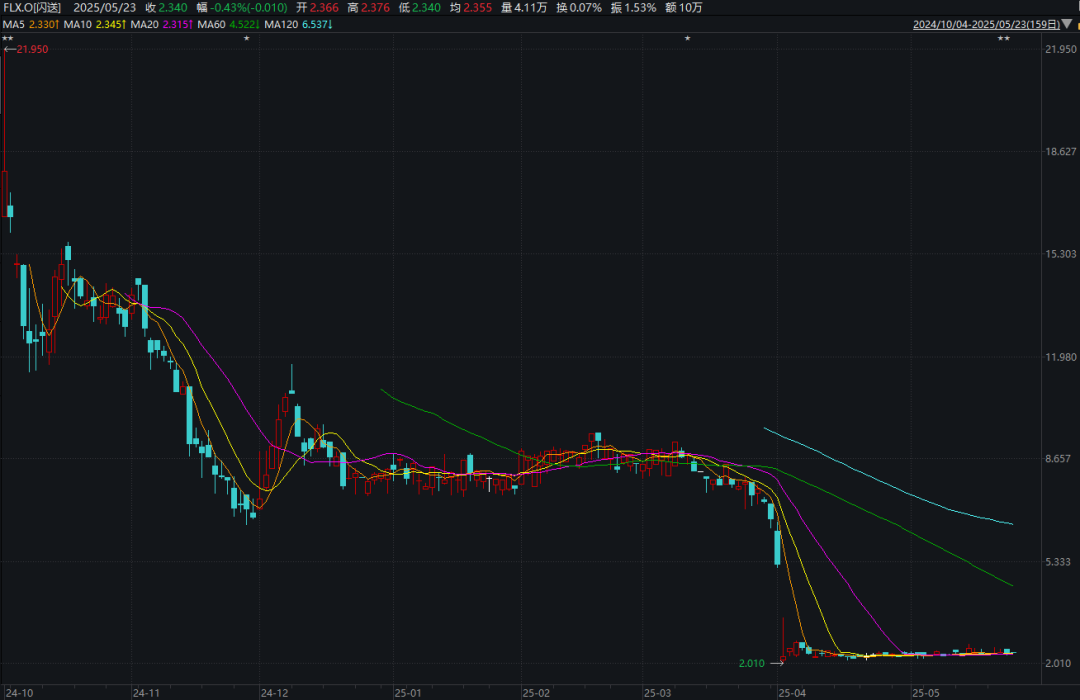Click the 21.950 high price arrow label

(26, 50)
